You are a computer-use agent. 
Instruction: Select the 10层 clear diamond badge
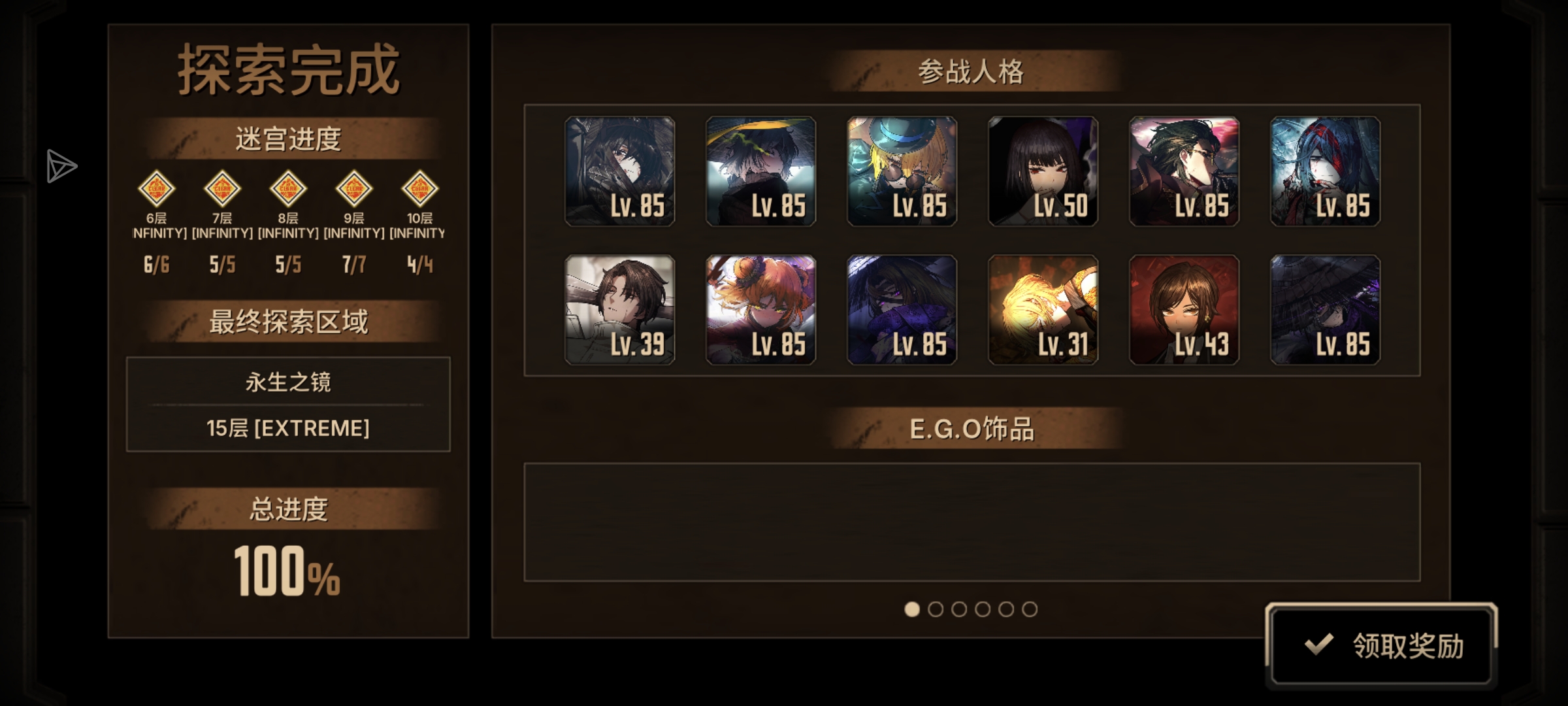coord(419,189)
